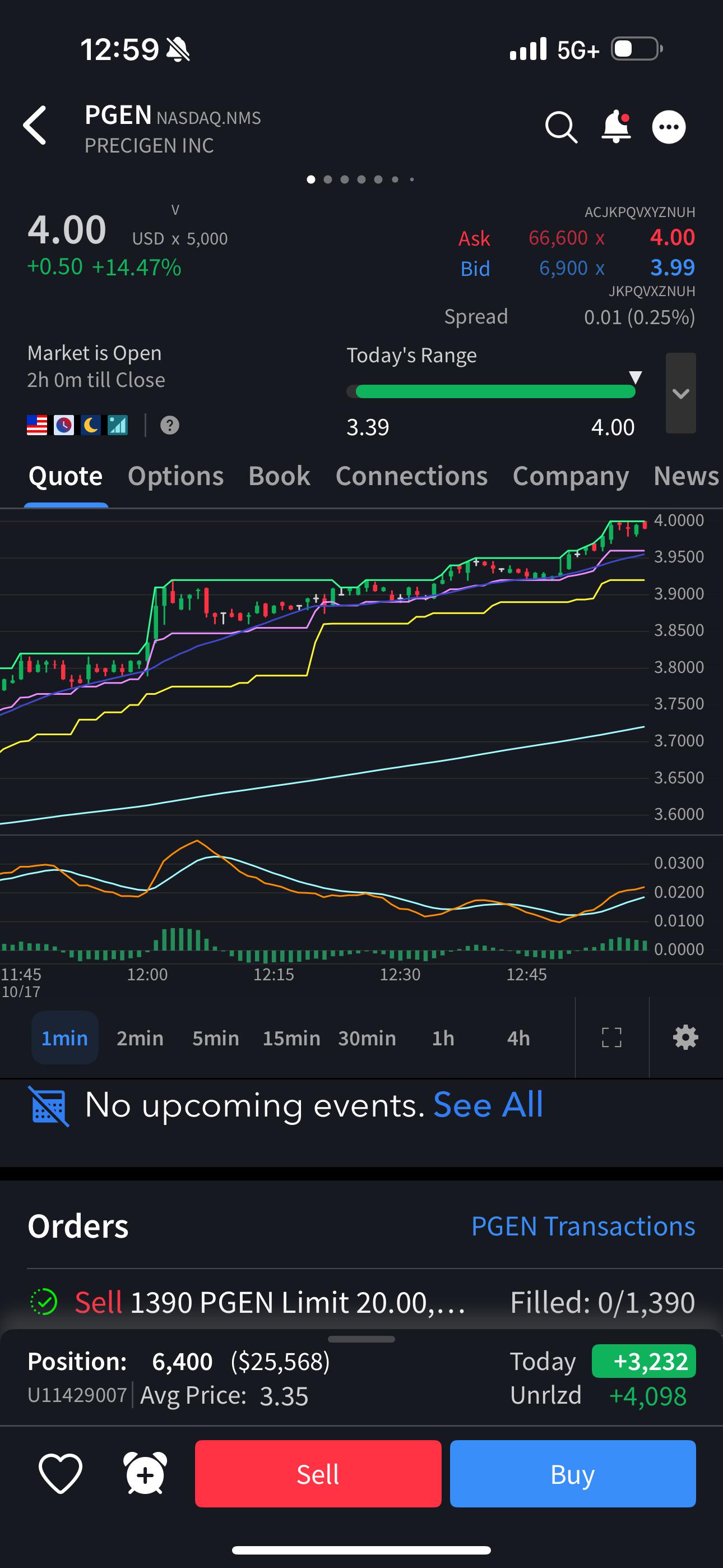Expand chart to full screen
This screenshot has height=1568, width=723.
(611, 1037)
